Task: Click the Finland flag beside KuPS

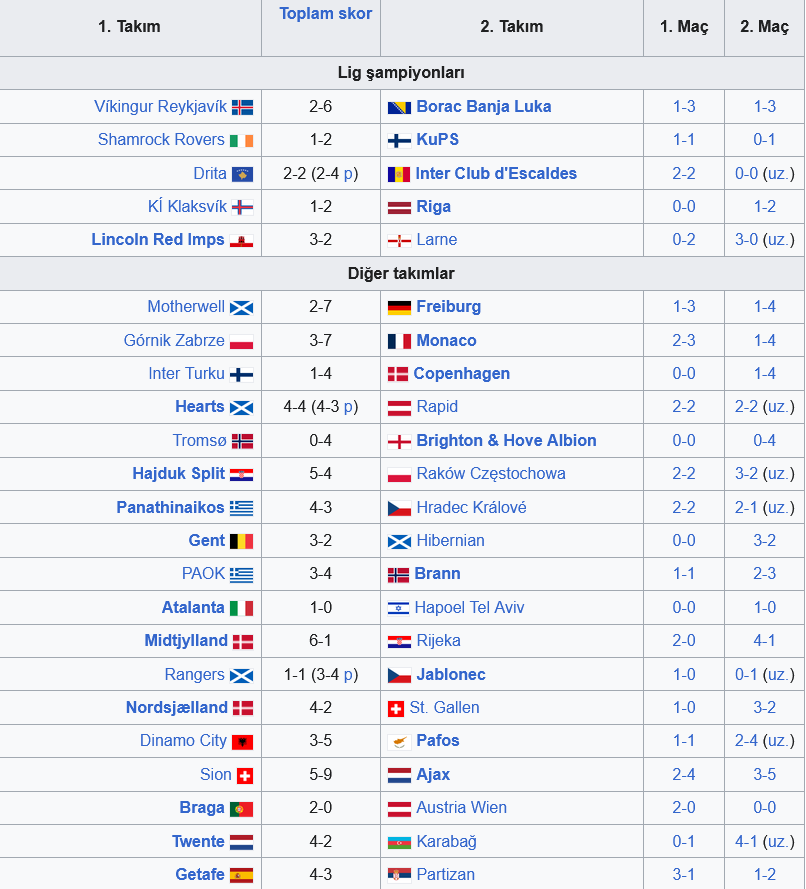Action: 399,140
